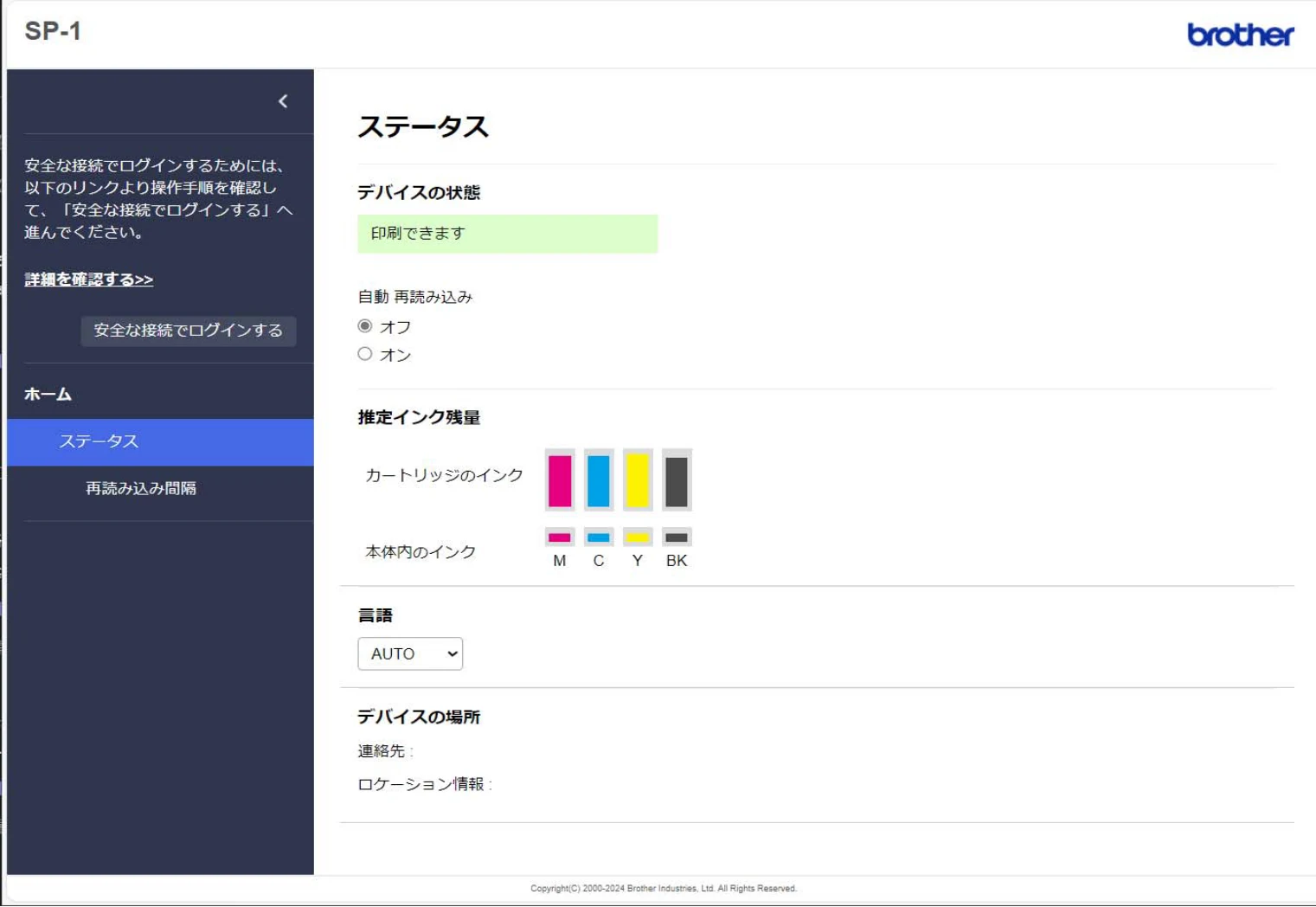Open the 詳細を確認する>> link

89,280
